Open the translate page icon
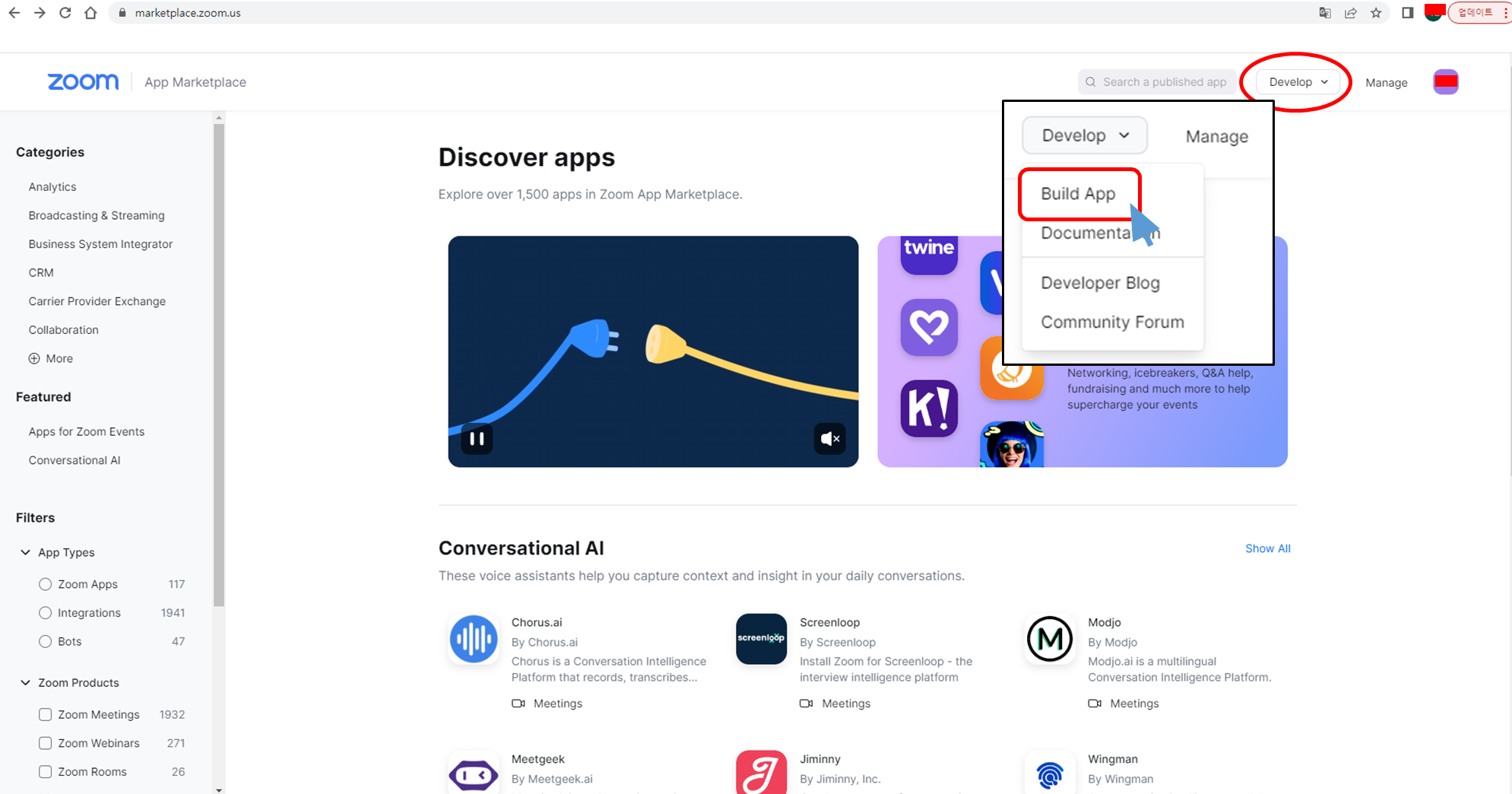1512x794 pixels. (1325, 13)
